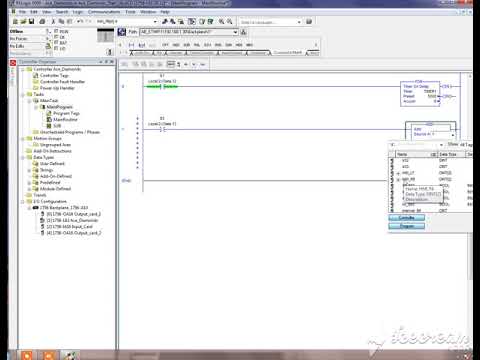480x360 pixels.
Task: Click the Find Next binoculars icon
Action: pos(173,21)
